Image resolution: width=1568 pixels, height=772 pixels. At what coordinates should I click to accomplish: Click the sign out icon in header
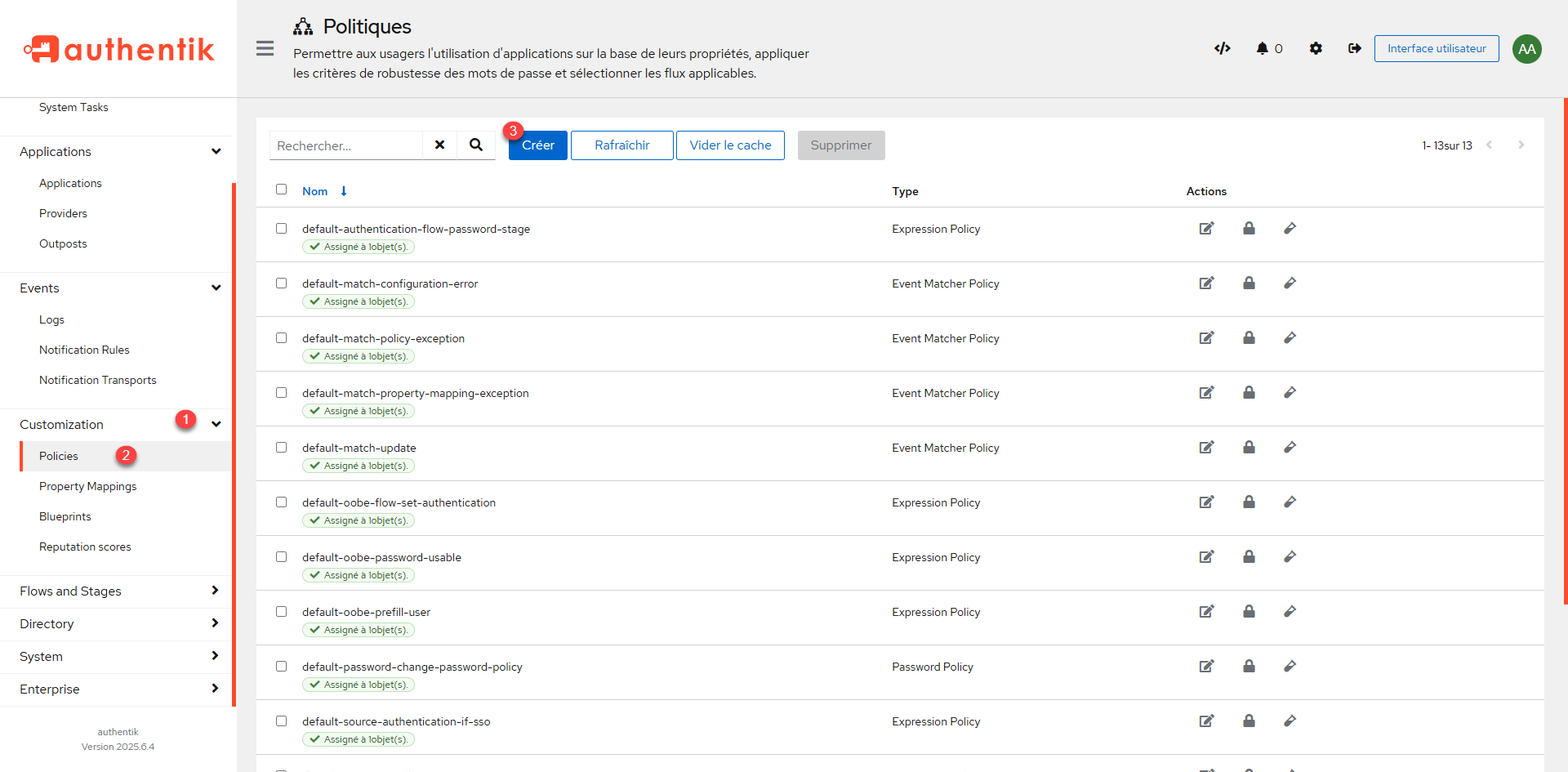click(x=1354, y=48)
